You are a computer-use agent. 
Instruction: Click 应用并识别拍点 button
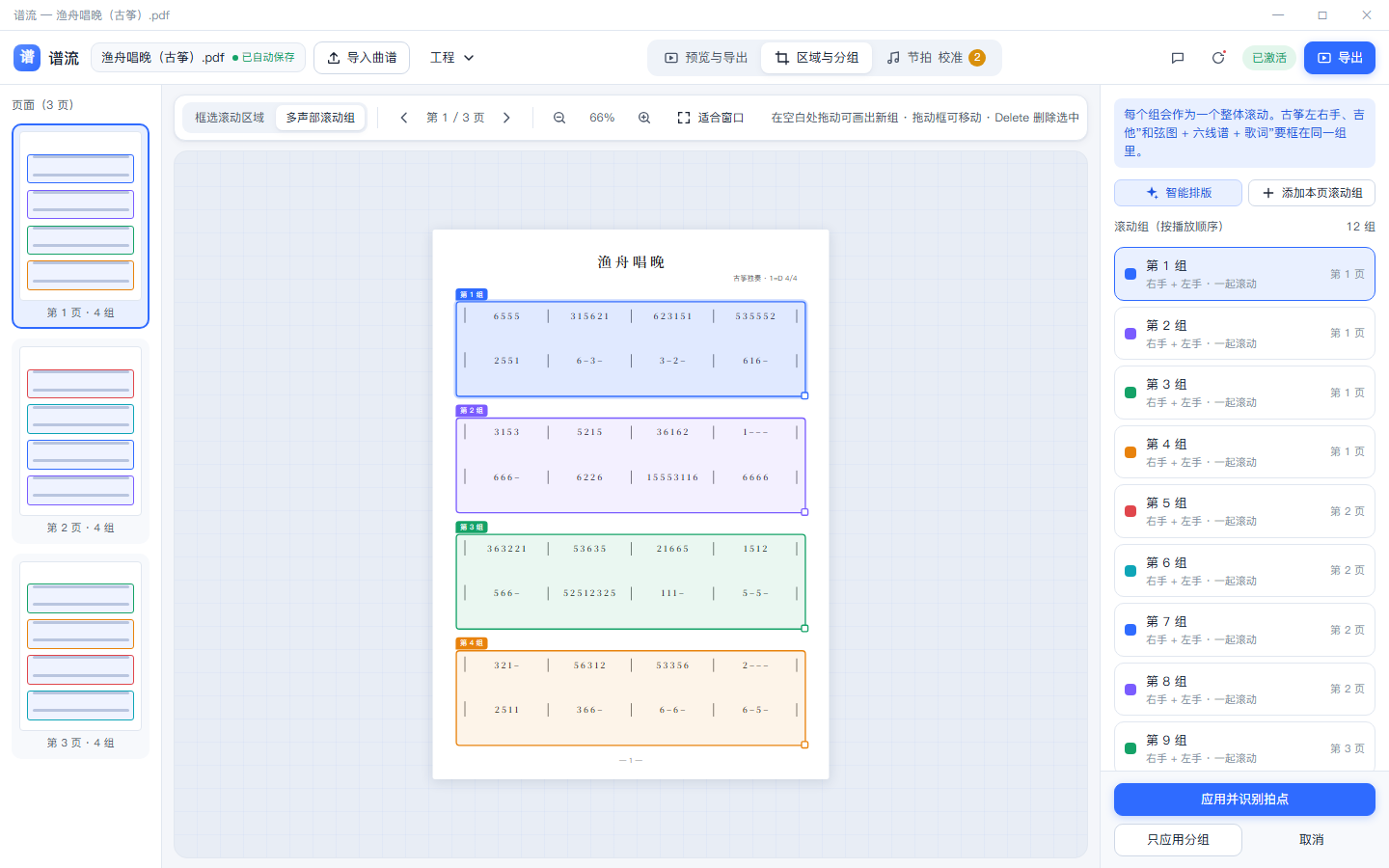(x=1244, y=800)
